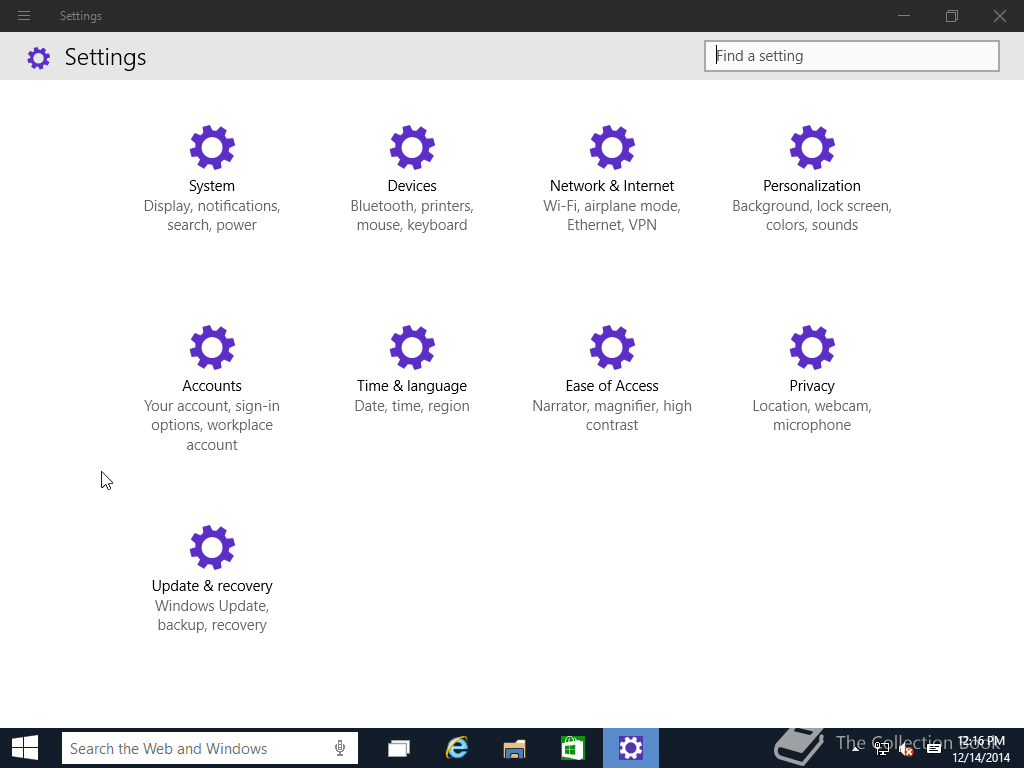Open the Windows Start button
The width and height of the screenshot is (1024, 768).
tap(25, 748)
